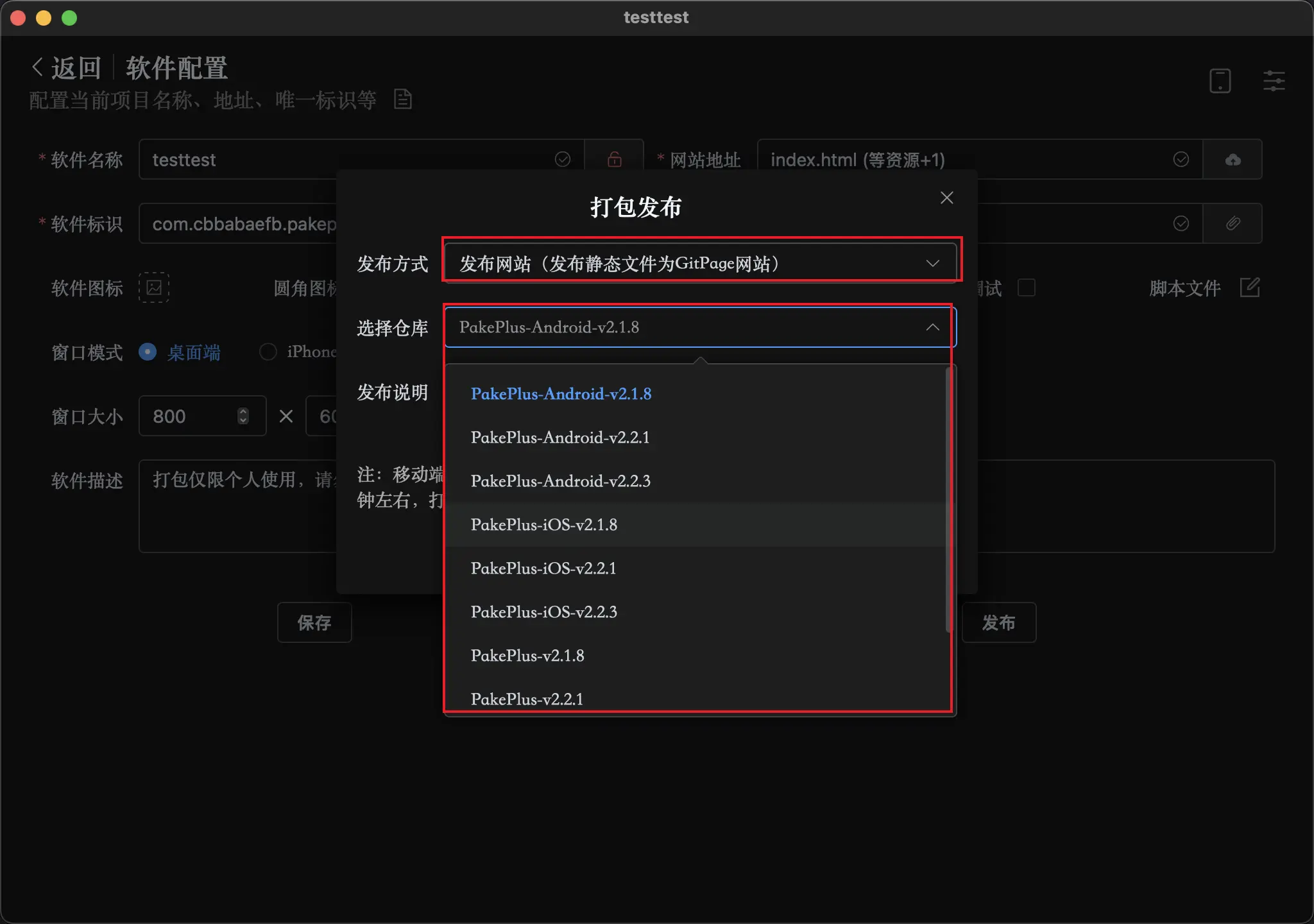Click the red unlock icon next to software name

614,159
